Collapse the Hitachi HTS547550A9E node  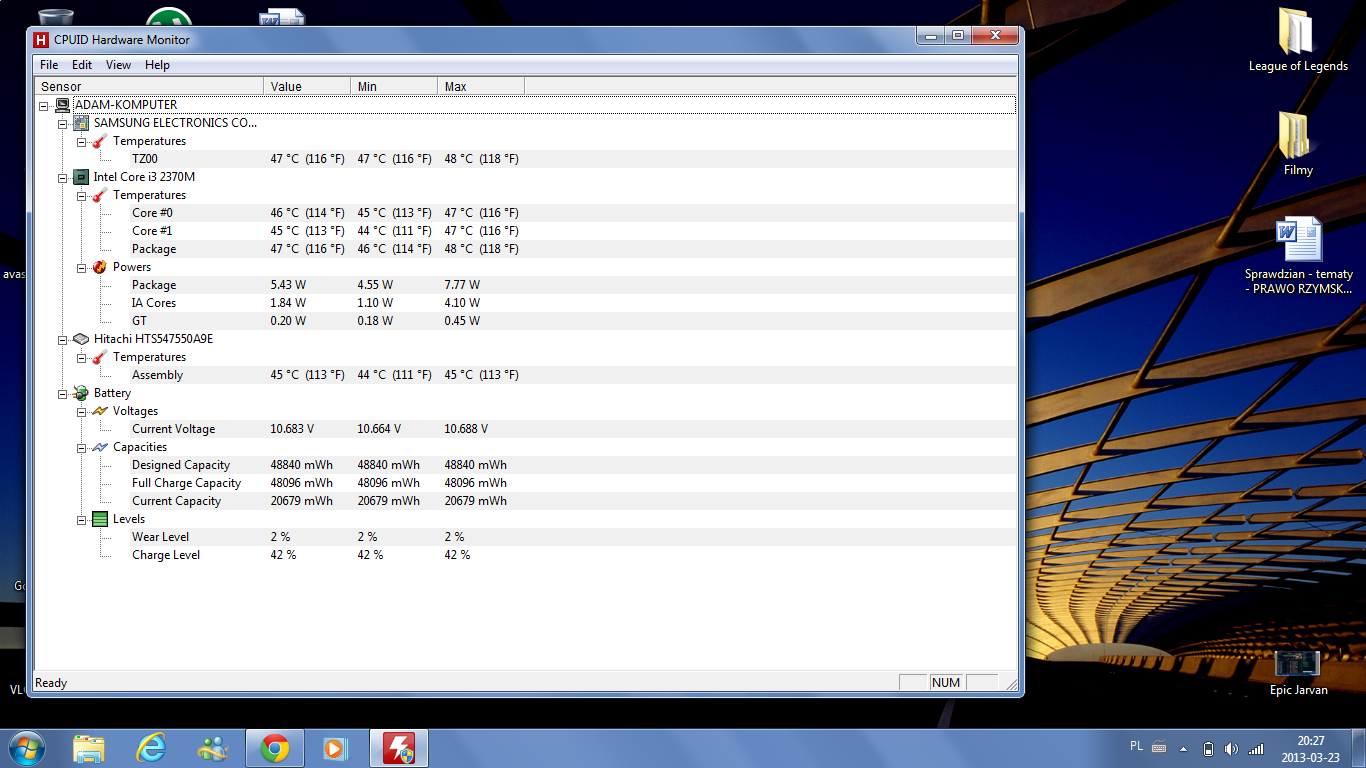pos(63,339)
